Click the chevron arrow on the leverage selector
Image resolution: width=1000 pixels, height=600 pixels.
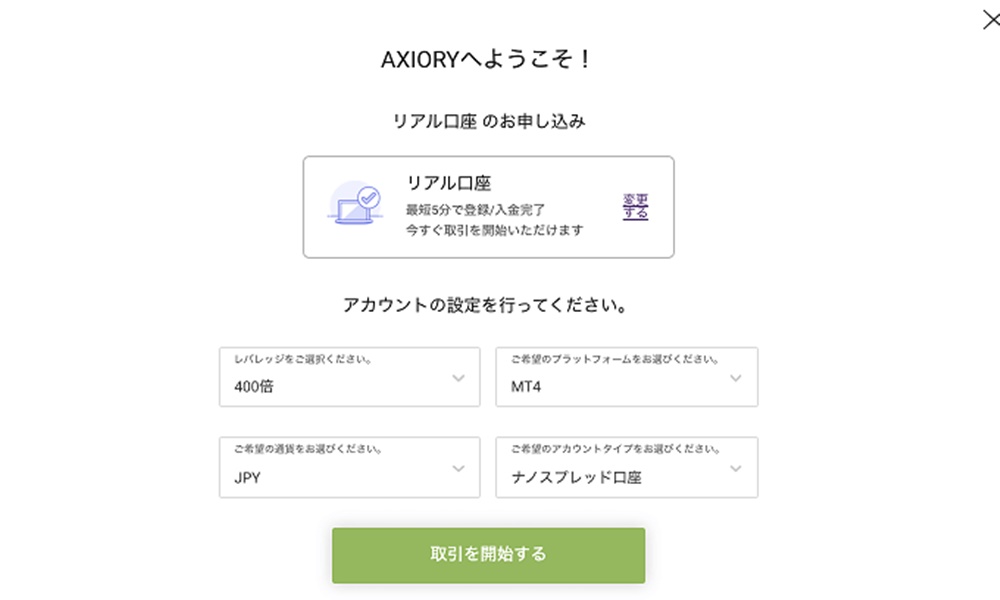point(459,378)
